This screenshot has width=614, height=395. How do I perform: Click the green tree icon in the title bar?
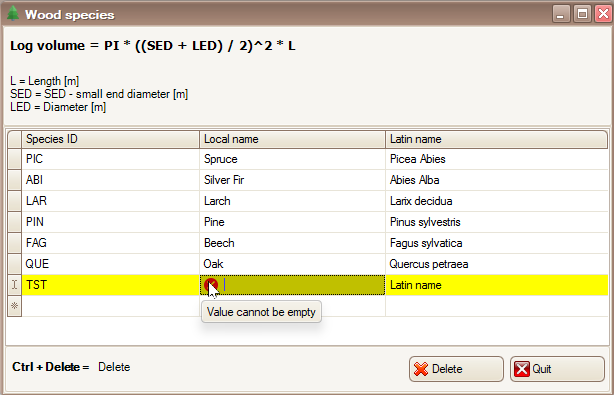(13, 13)
